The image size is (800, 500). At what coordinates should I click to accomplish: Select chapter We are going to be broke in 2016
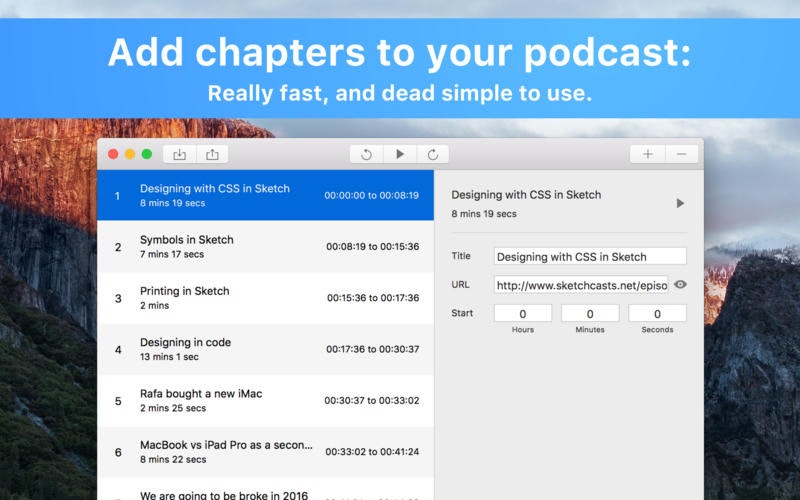click(265, 489)
